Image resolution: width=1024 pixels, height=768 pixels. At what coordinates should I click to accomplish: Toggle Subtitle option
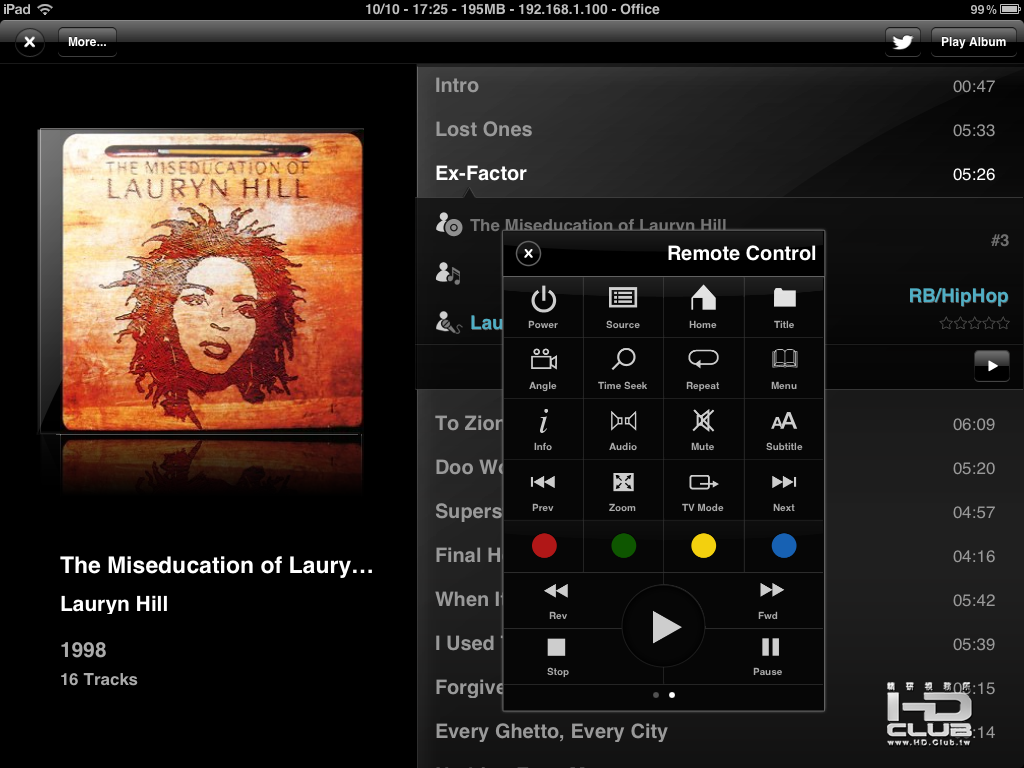784,430
